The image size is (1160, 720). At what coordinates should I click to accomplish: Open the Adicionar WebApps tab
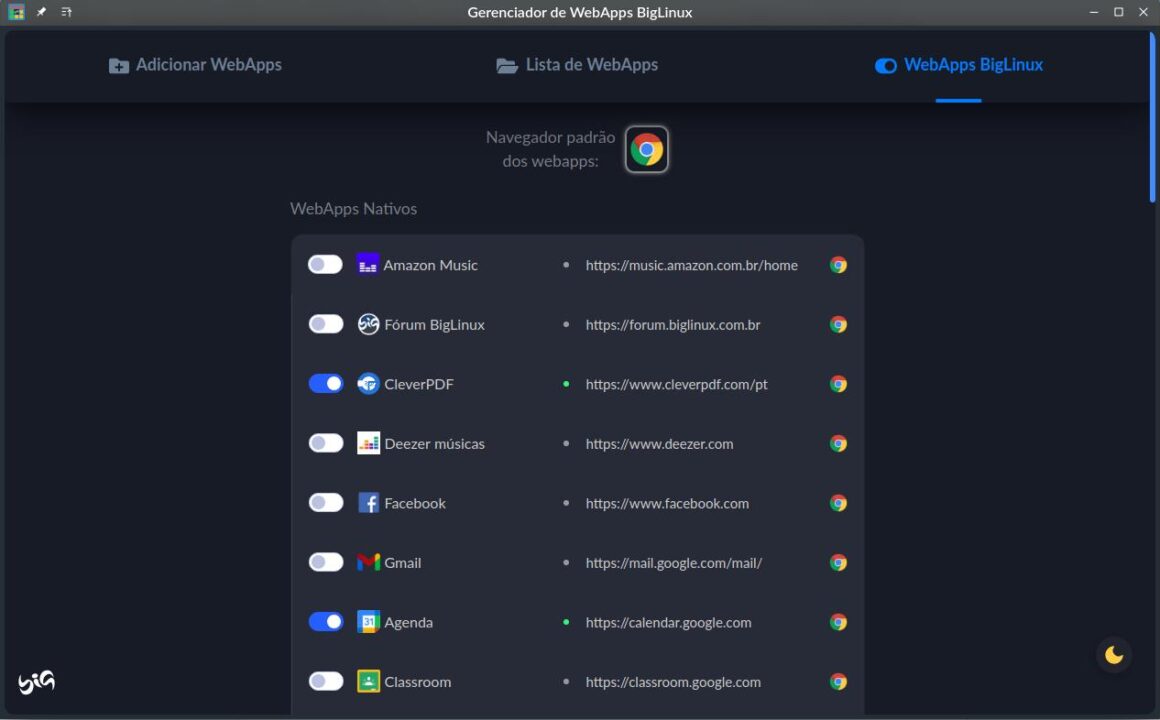click(x=196, y=65)
